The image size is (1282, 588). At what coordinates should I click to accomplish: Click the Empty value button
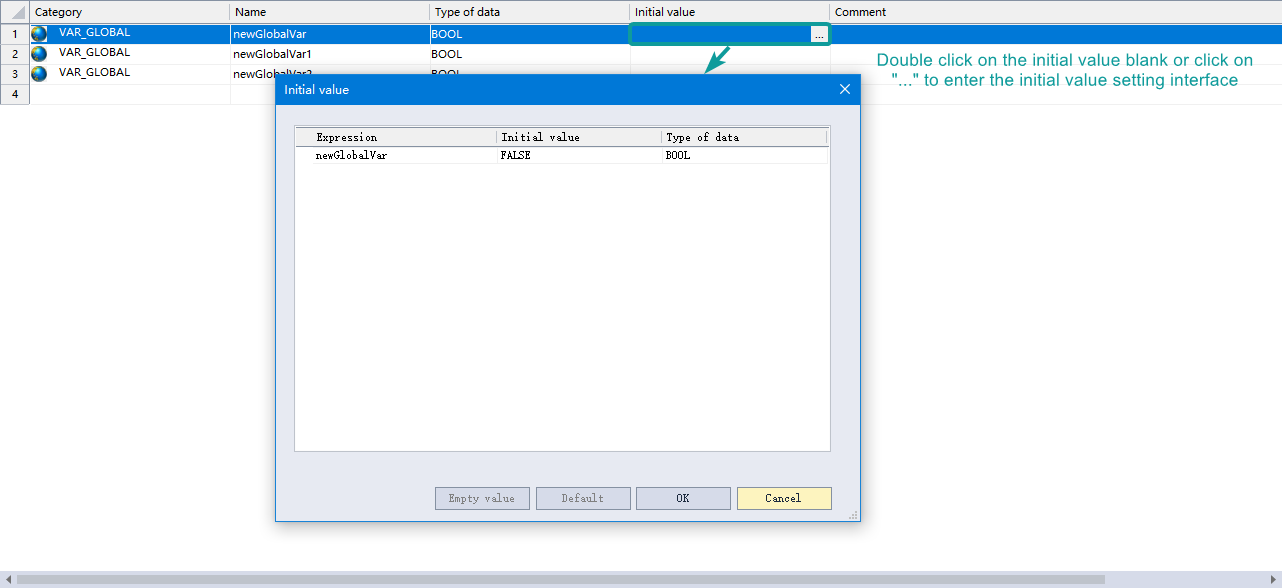point(482,498)
